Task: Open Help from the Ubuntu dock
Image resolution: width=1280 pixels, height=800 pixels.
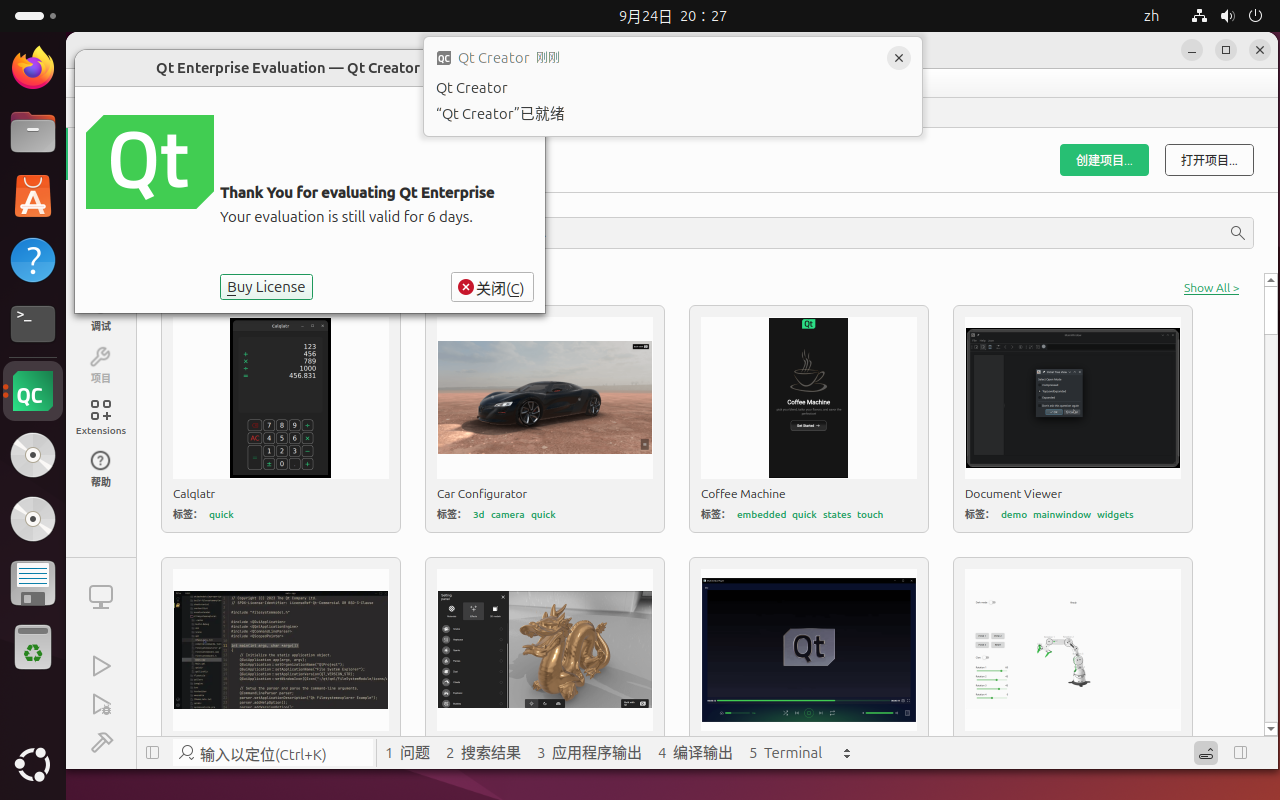Action: pos(33,261)
